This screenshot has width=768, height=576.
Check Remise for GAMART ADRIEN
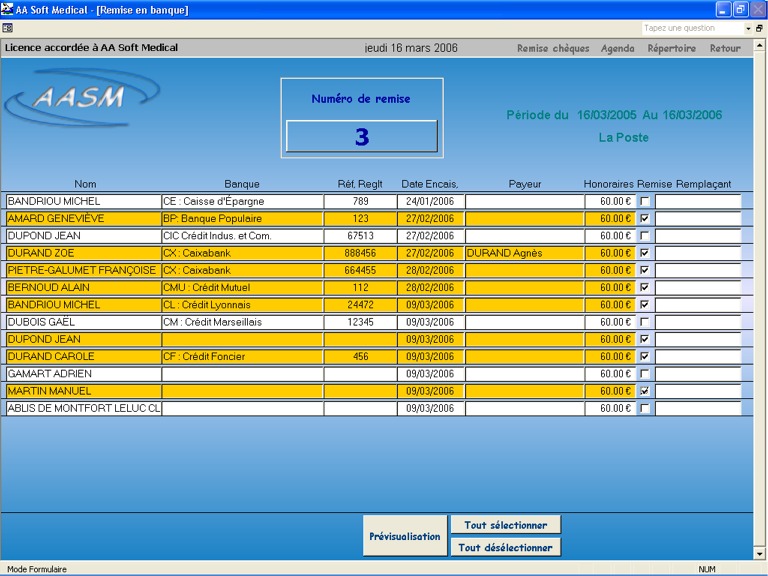pos(645,374)
